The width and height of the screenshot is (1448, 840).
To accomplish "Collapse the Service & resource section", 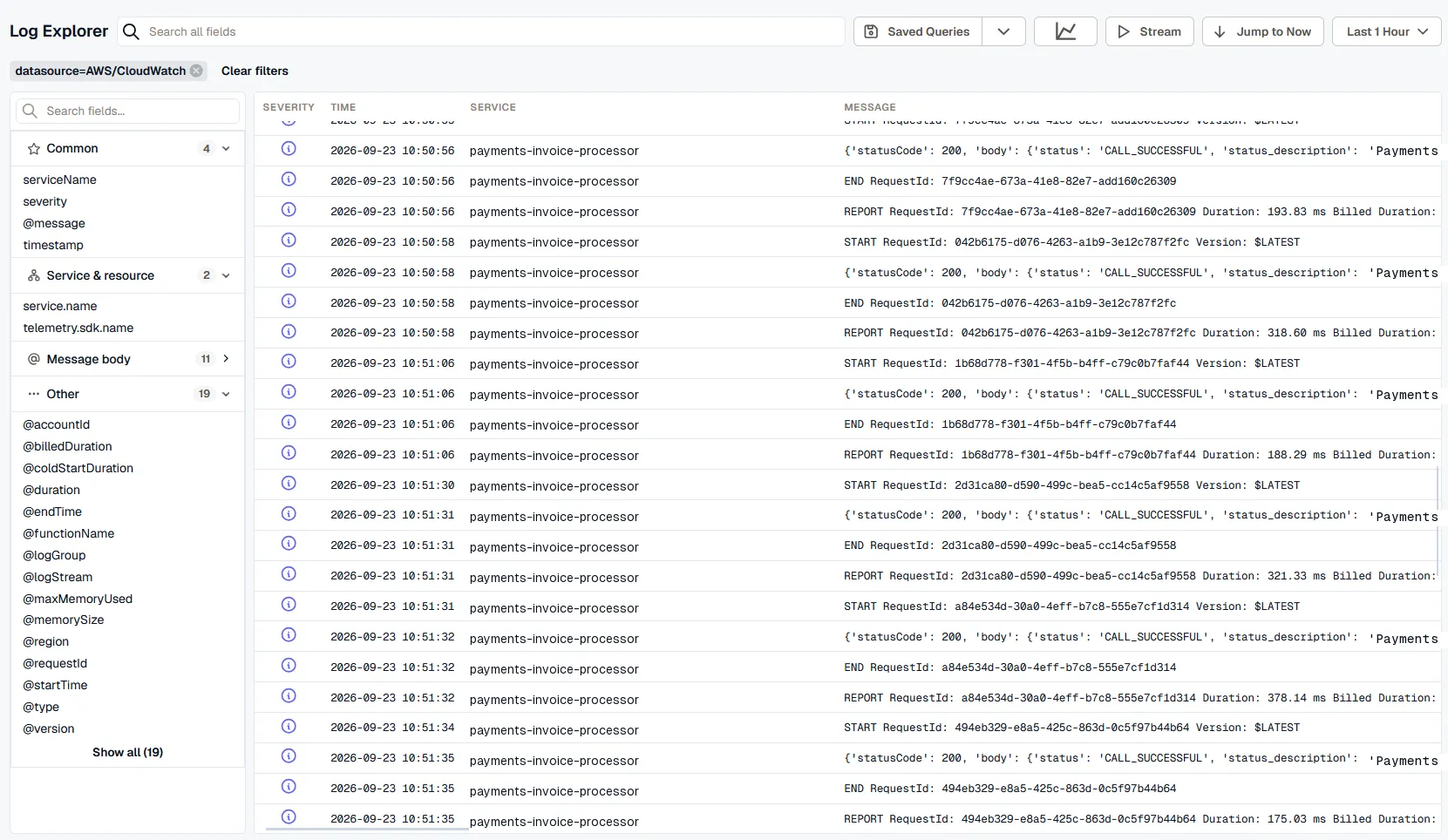I will 226,275.
